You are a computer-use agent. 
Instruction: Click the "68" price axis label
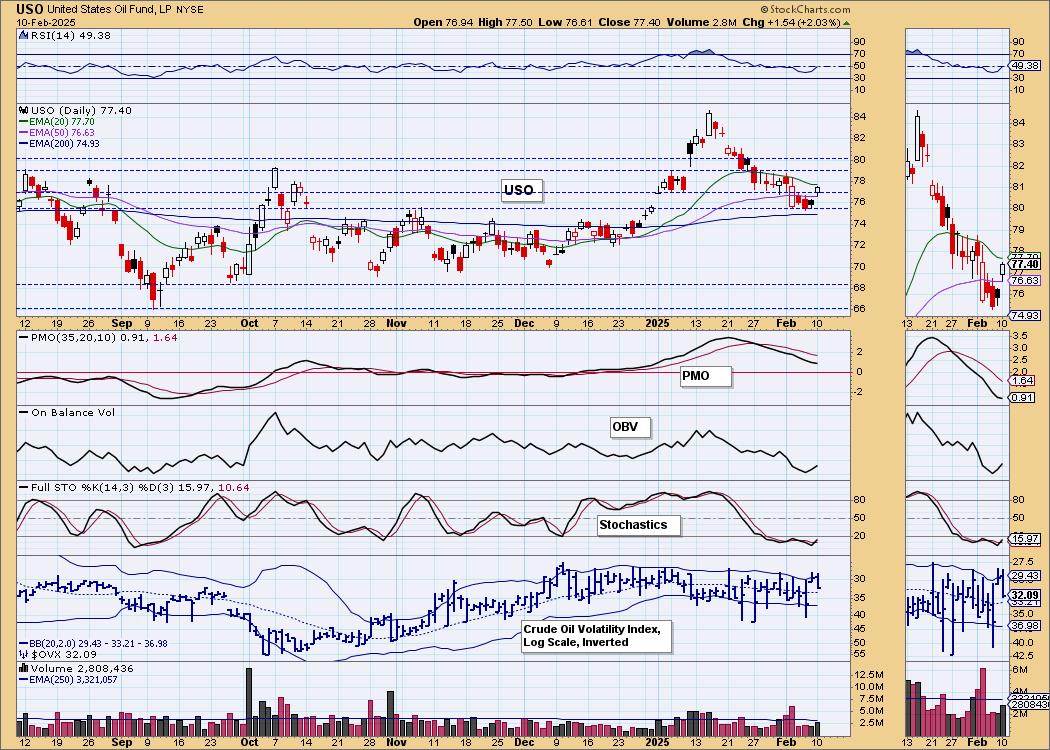click(860, 288)
